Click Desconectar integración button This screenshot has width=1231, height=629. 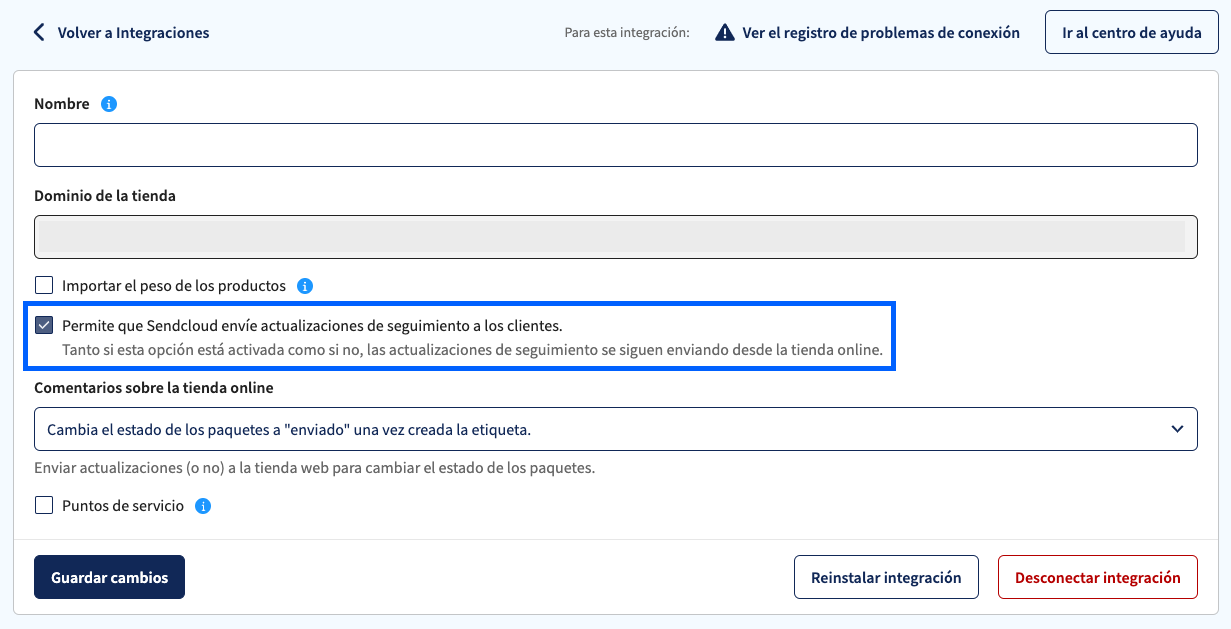1098,577
